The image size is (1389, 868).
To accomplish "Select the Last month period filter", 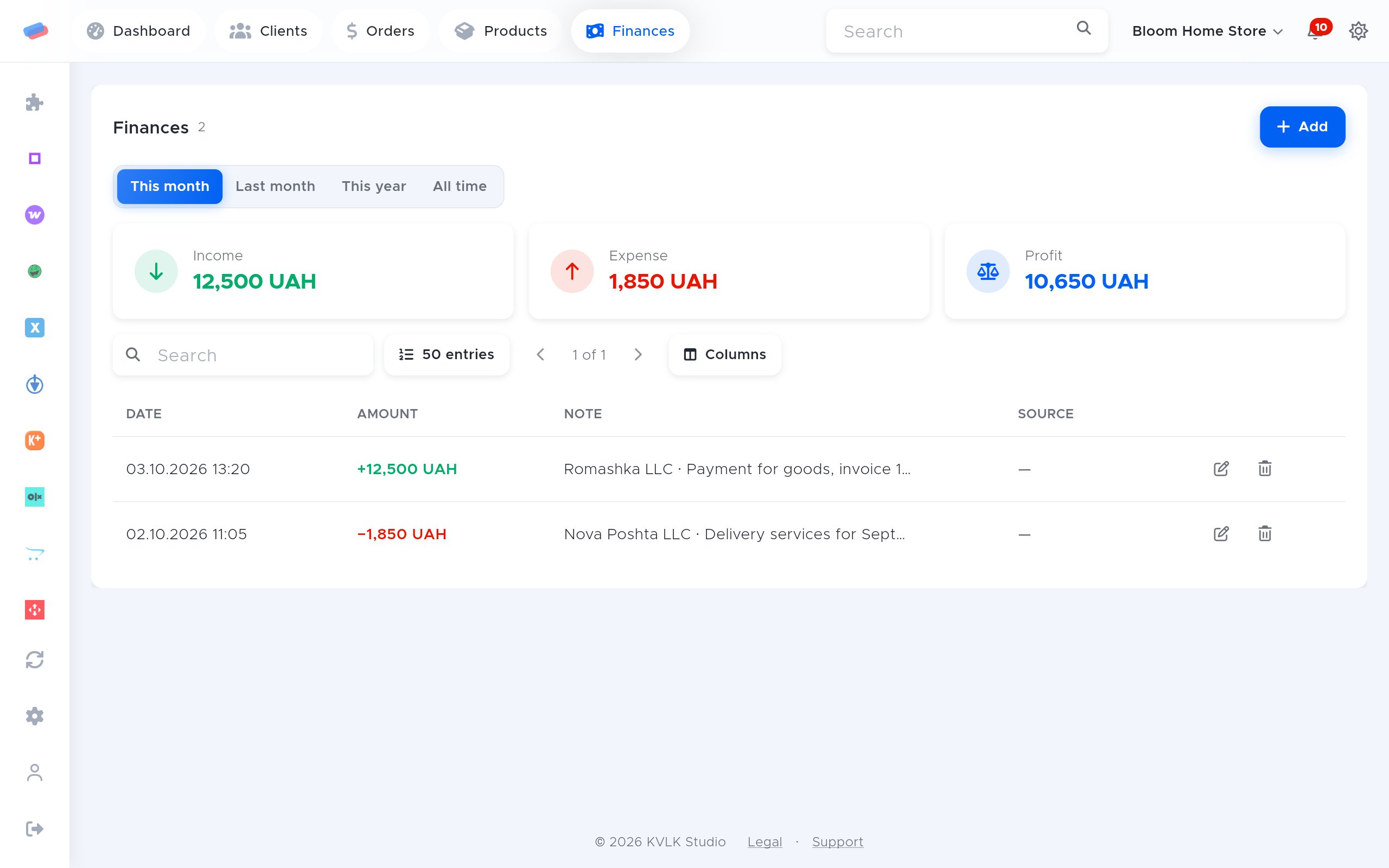I will [275, 187].
